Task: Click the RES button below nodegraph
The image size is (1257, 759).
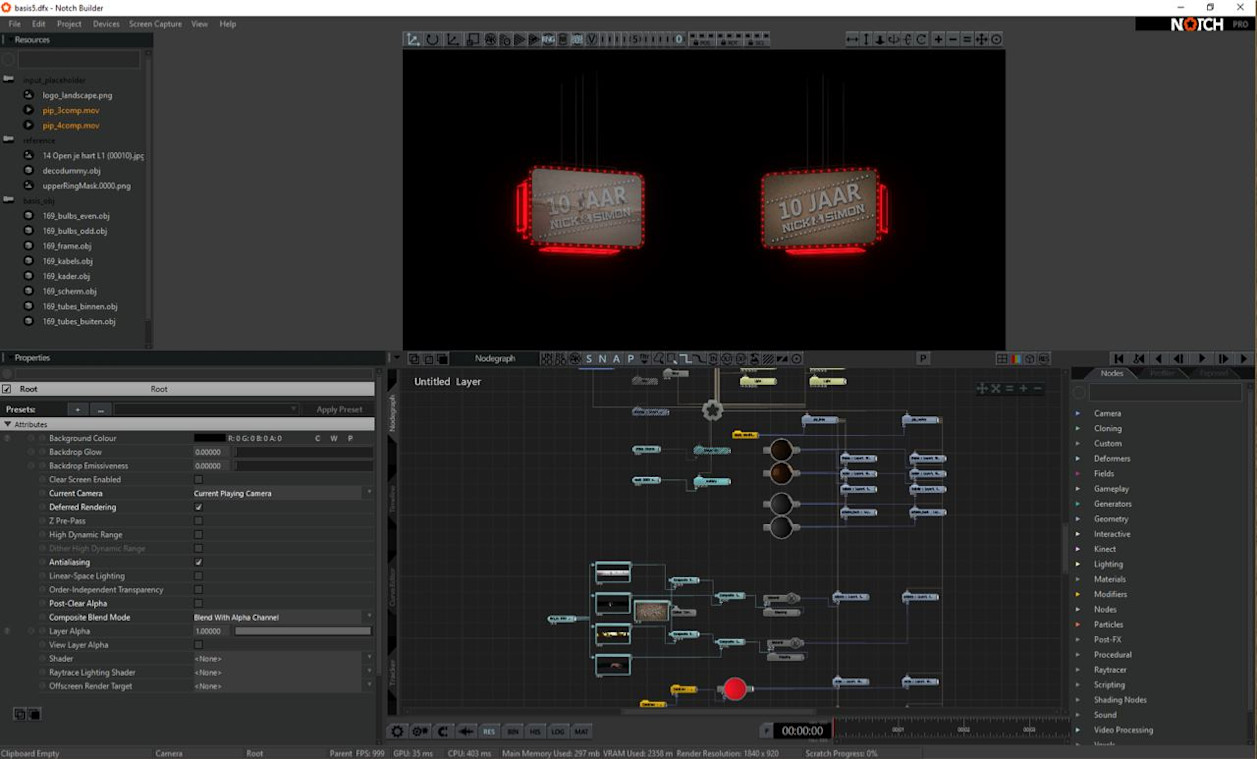Action: point(489,731)
